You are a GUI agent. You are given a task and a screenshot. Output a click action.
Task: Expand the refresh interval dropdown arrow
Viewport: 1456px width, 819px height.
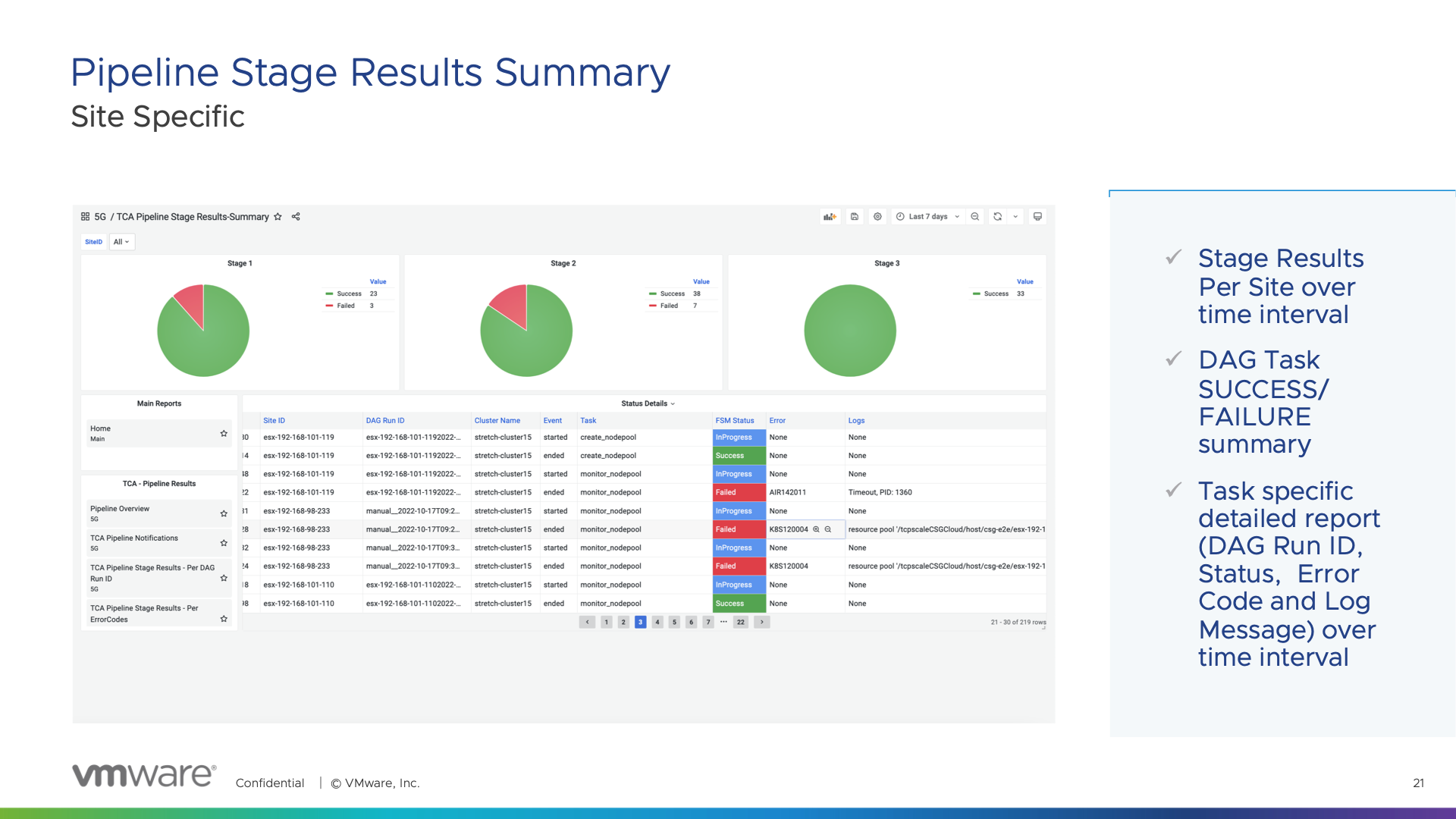tap(1015, 217)
